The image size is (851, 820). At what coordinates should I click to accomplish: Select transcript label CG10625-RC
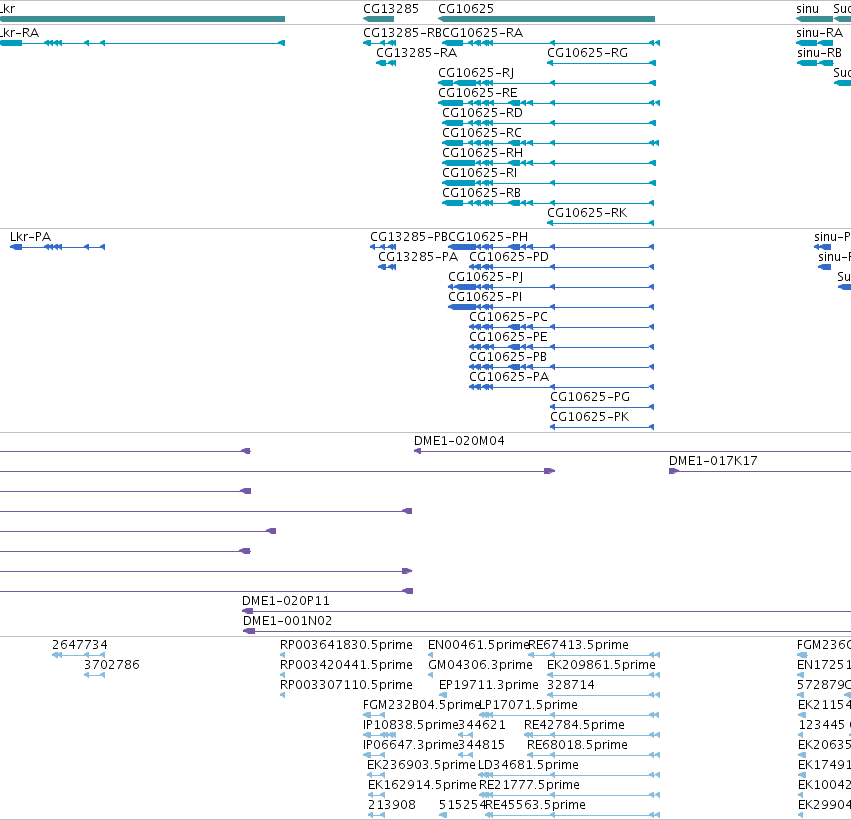click(x=482, y=134)
